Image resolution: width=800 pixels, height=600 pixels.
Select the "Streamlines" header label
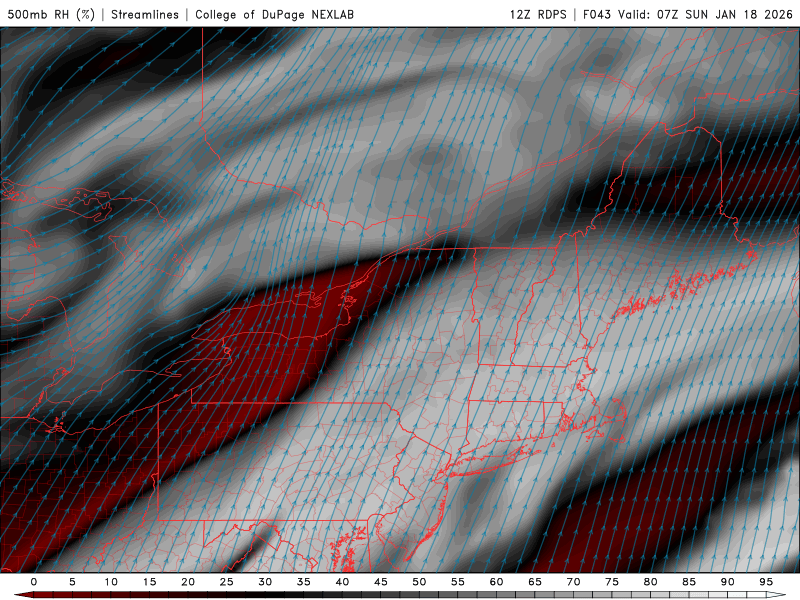pyautogui.click(x=145, y=15)
